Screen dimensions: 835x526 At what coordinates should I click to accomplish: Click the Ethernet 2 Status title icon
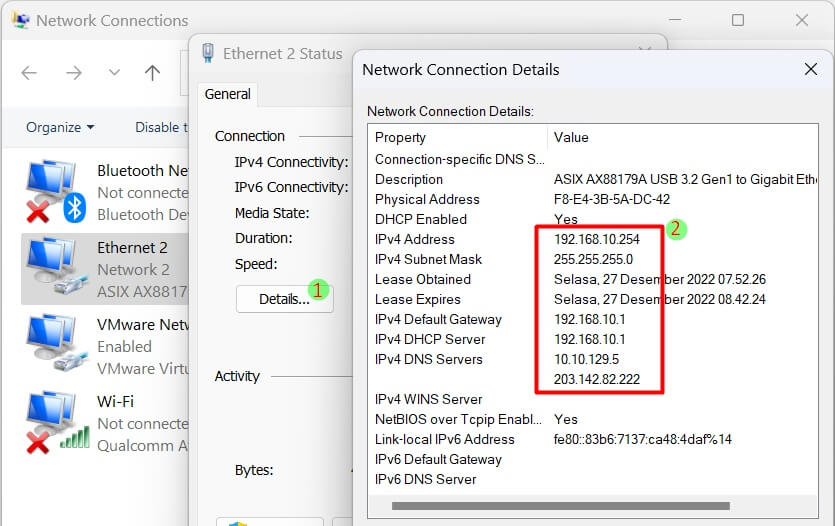208,54
